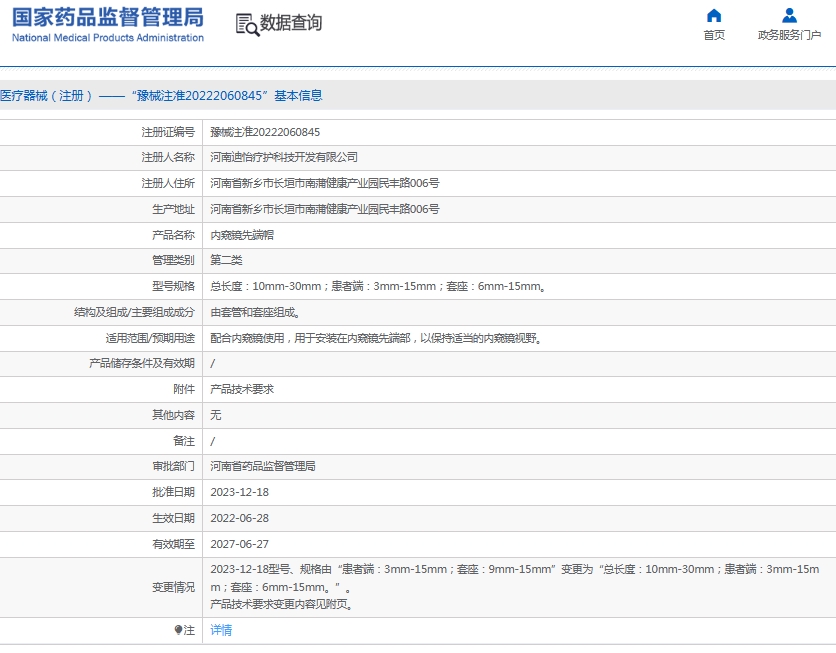Click the 生效日期 label
This screenshot has width=836, height=653.
pyautogui.click(x=173, y=519)
